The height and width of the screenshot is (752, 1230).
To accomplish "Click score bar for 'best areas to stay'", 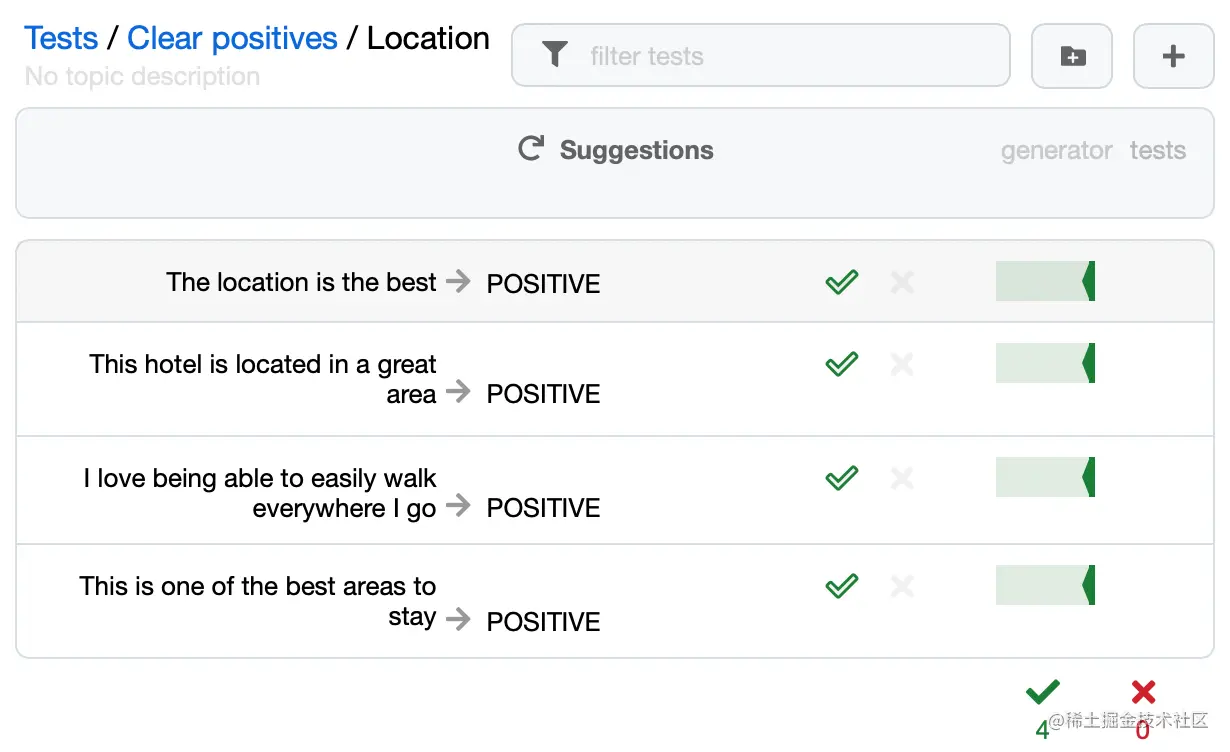I will point(1045,585).
